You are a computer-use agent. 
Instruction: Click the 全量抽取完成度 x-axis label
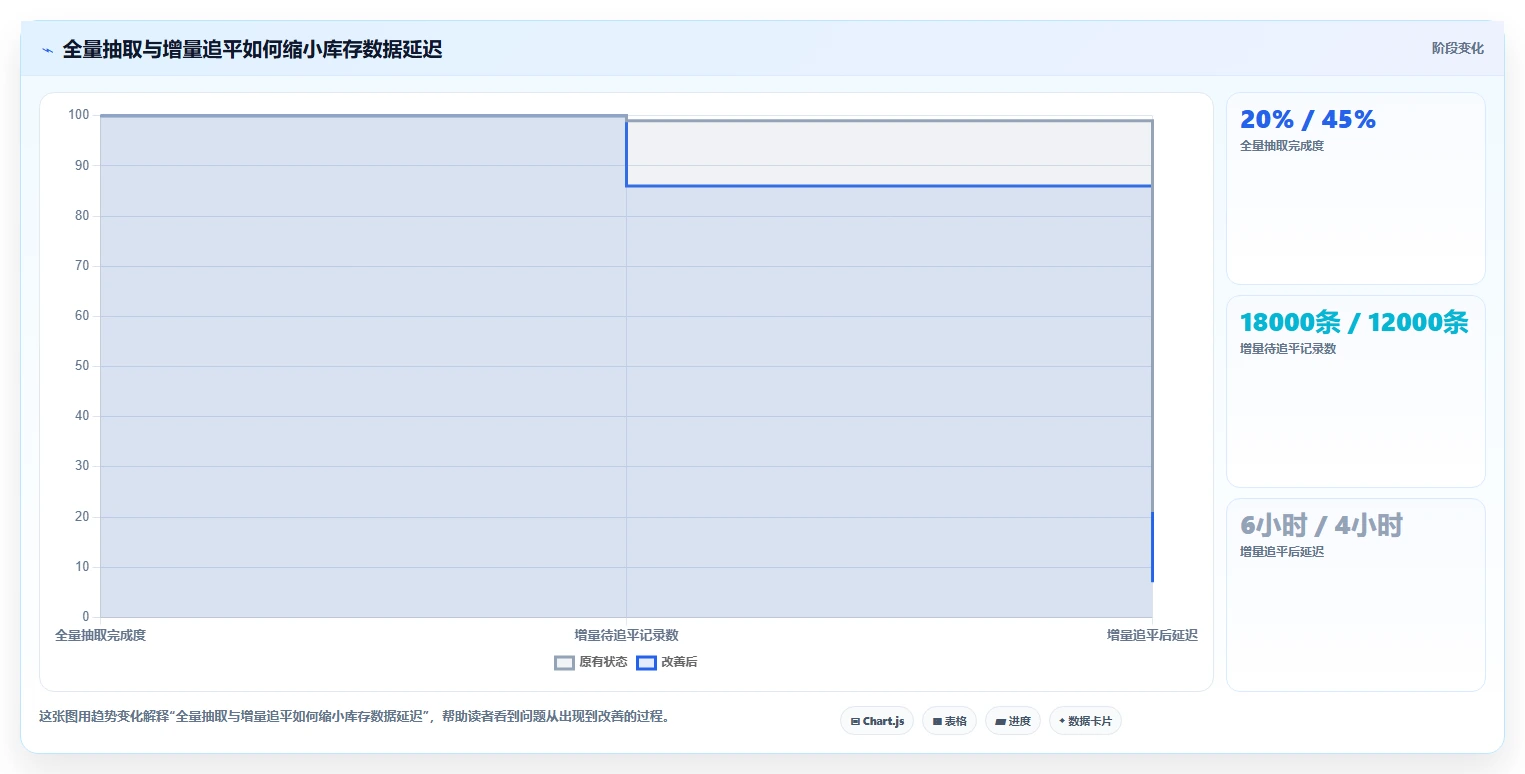[x=100, y=635]
